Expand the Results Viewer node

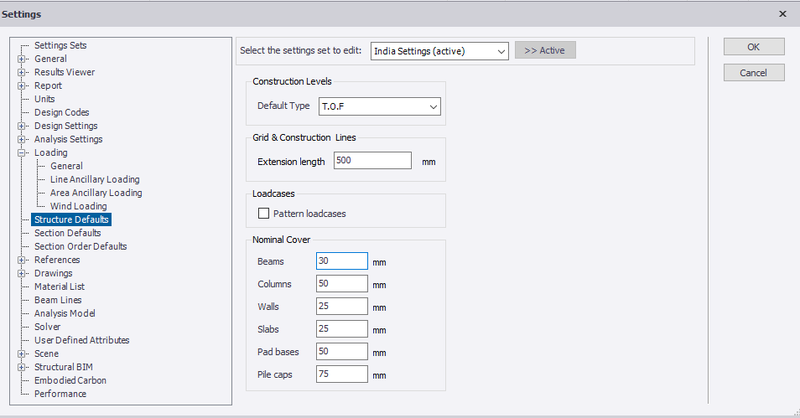coord(21,72)
